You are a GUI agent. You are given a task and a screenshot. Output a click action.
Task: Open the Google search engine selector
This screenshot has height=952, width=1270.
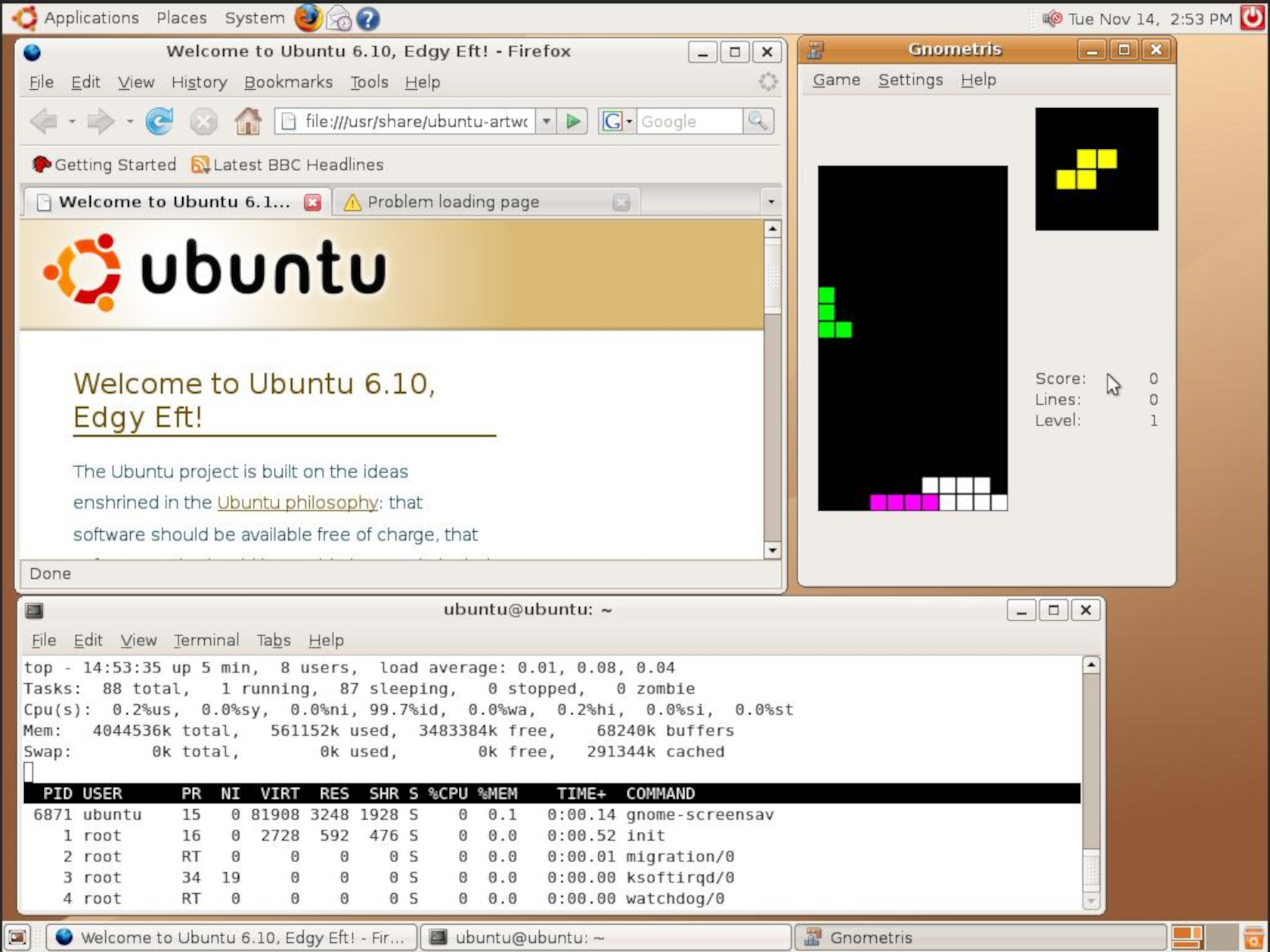pyautogui.click(x=617, y=121)
